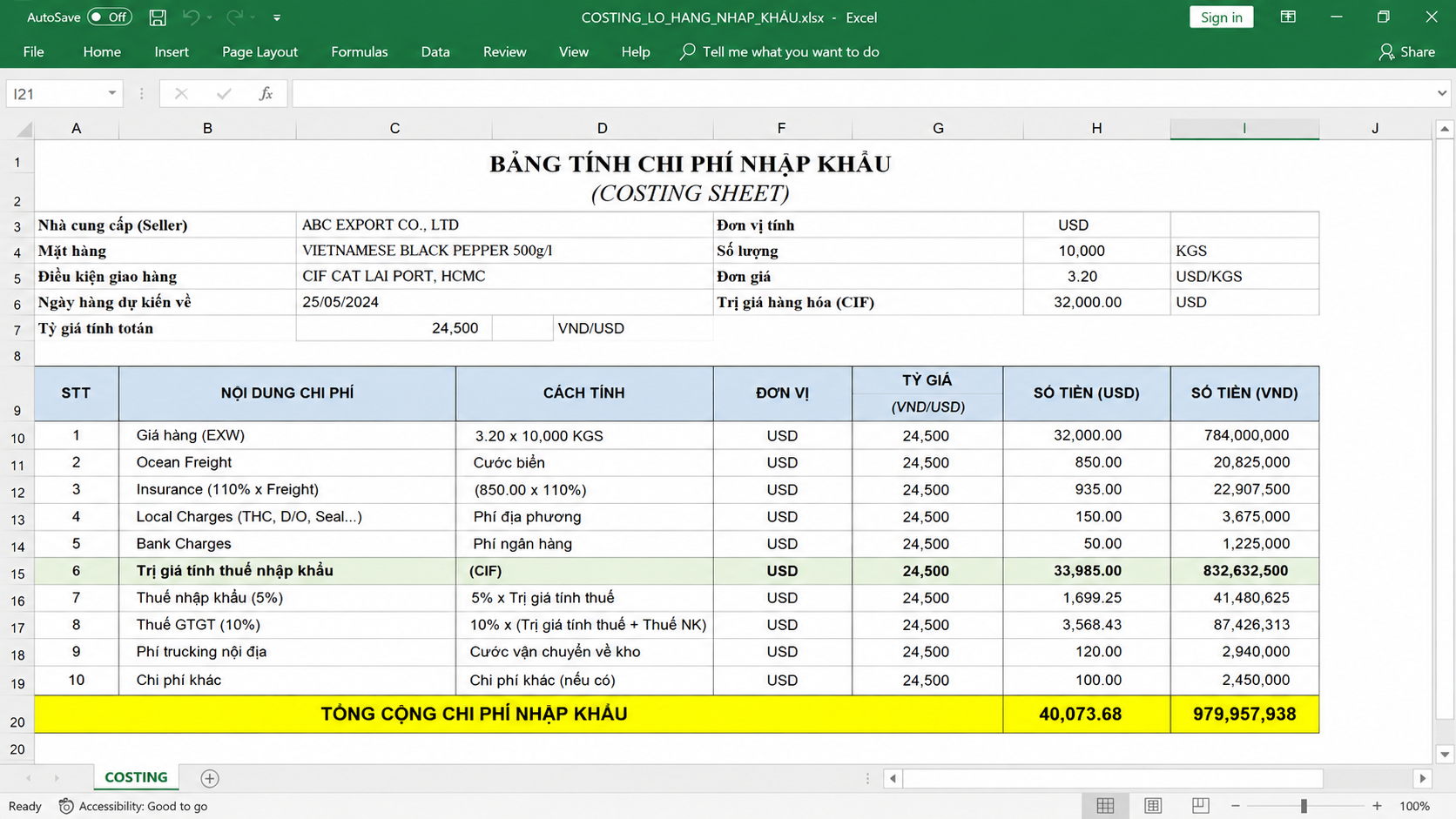1456x819 pixels.
Task: Open the File menu
Action: coord(34,52)
